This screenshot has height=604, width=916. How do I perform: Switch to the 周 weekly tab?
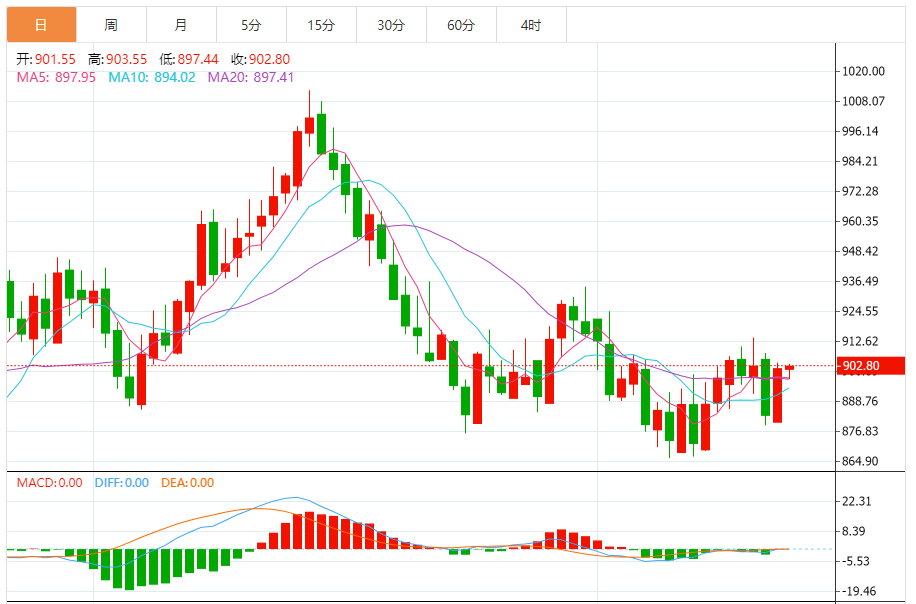click(111, 25)
